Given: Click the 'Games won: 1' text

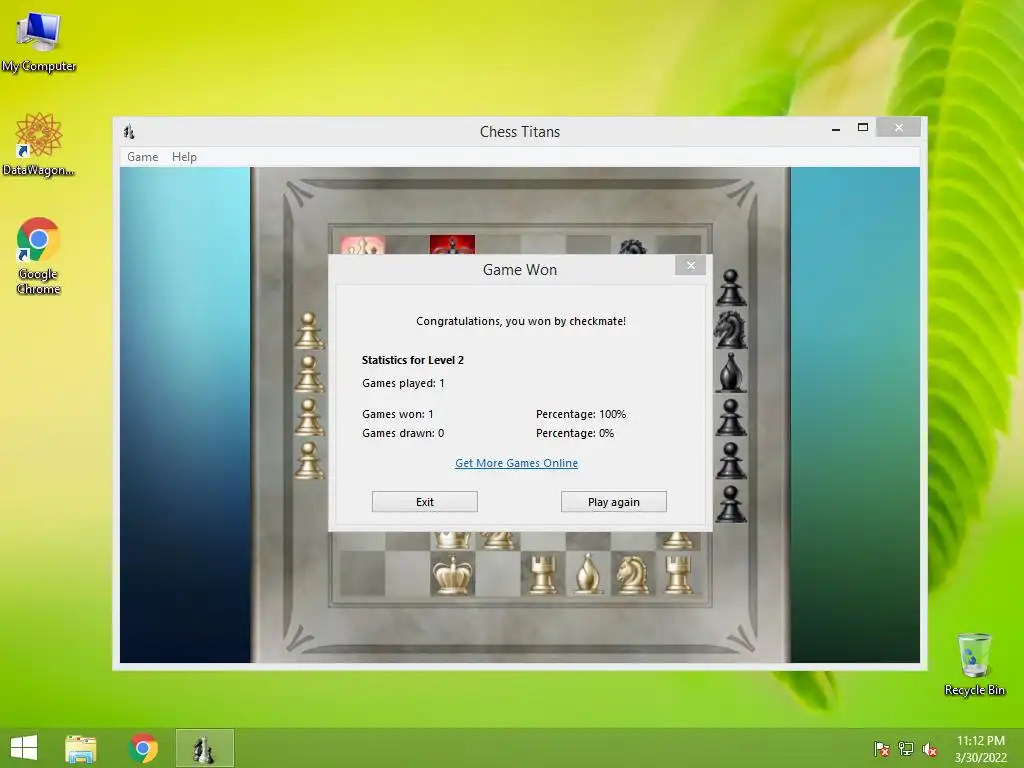Looking at the screenshot, I should pyautogui.click(x=398, y=414).
